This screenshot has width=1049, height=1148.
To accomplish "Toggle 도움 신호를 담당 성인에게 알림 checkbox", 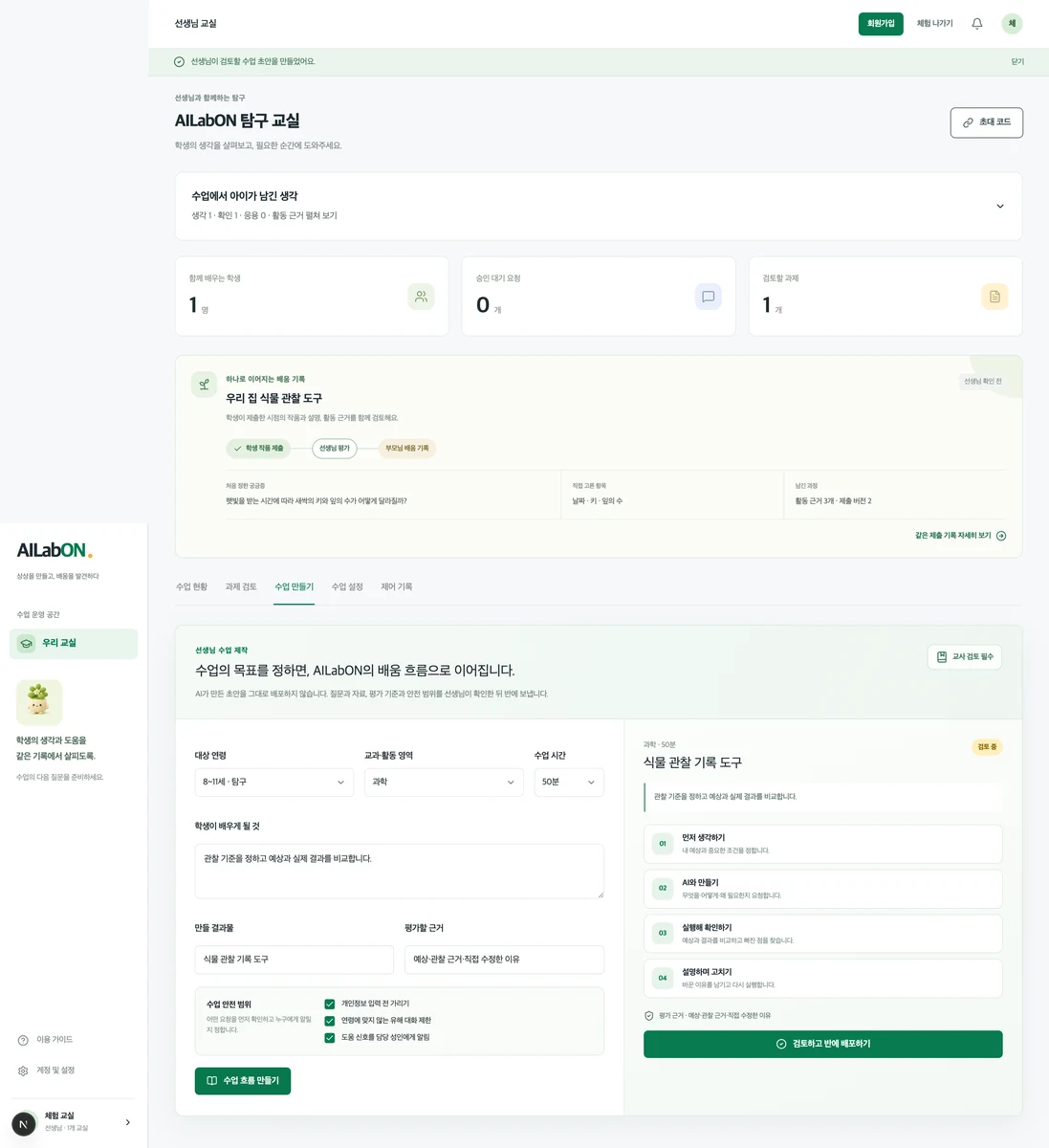I will click(x=330, y=1037).
